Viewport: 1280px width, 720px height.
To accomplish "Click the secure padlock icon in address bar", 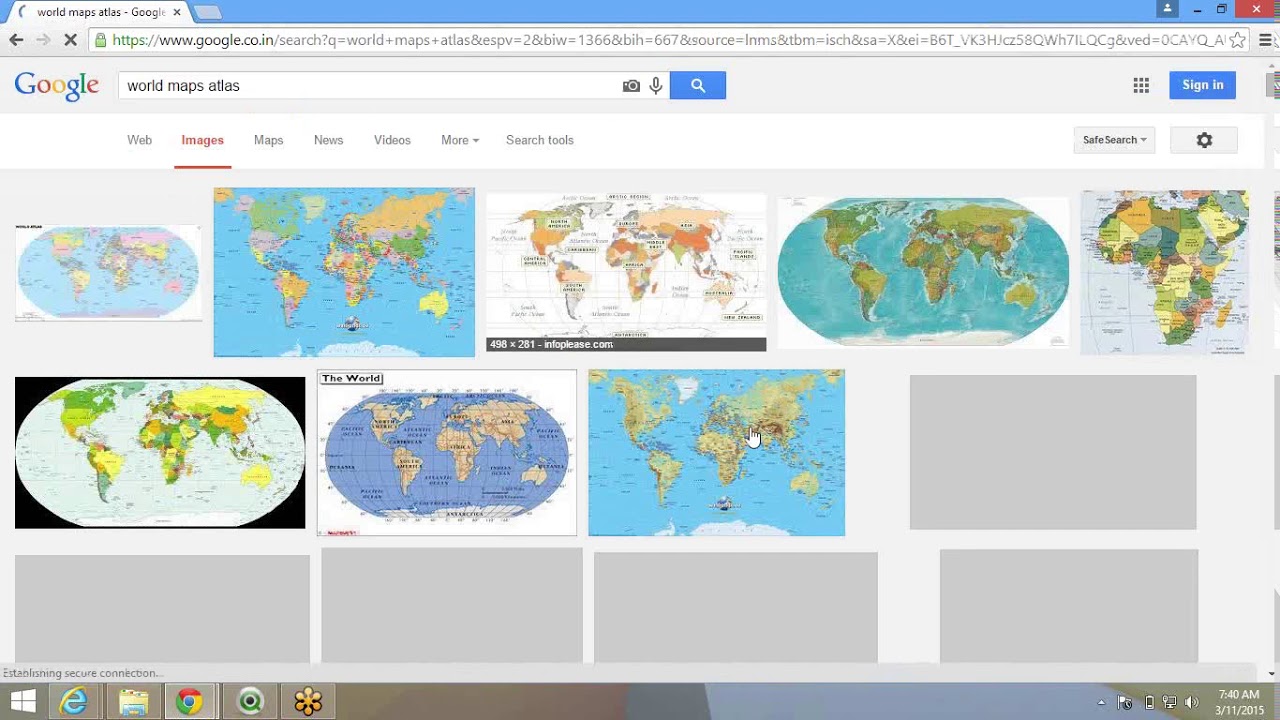I will click(100, 40).
